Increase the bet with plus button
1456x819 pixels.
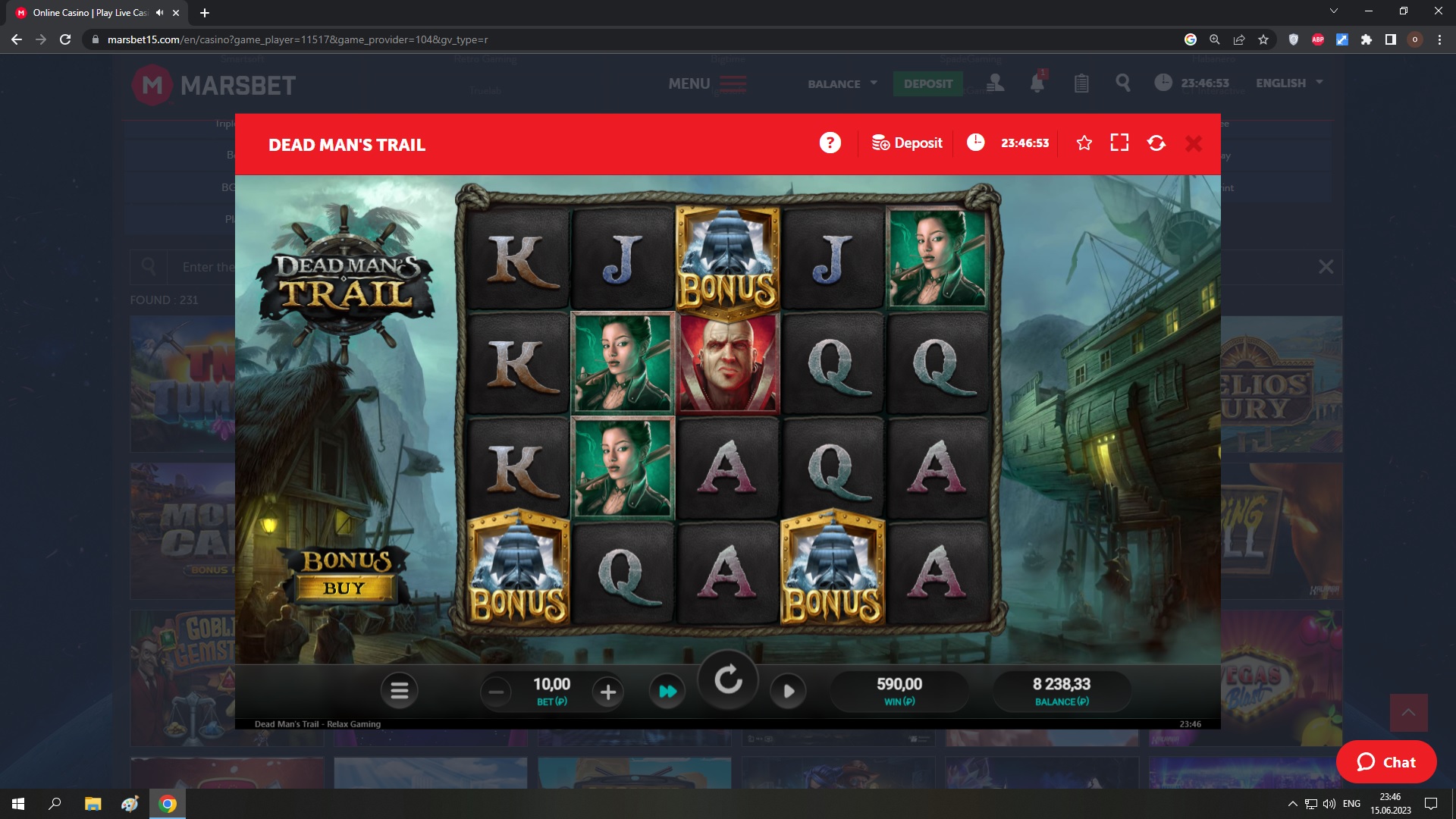607,692
